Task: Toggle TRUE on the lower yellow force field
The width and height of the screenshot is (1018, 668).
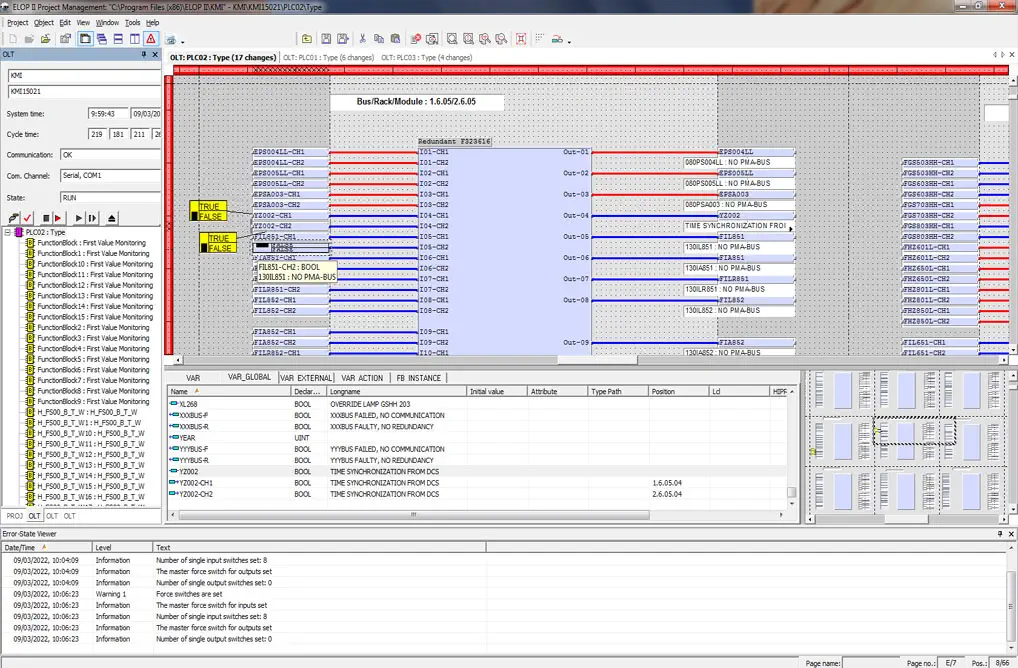Action: tap(218, 238)
